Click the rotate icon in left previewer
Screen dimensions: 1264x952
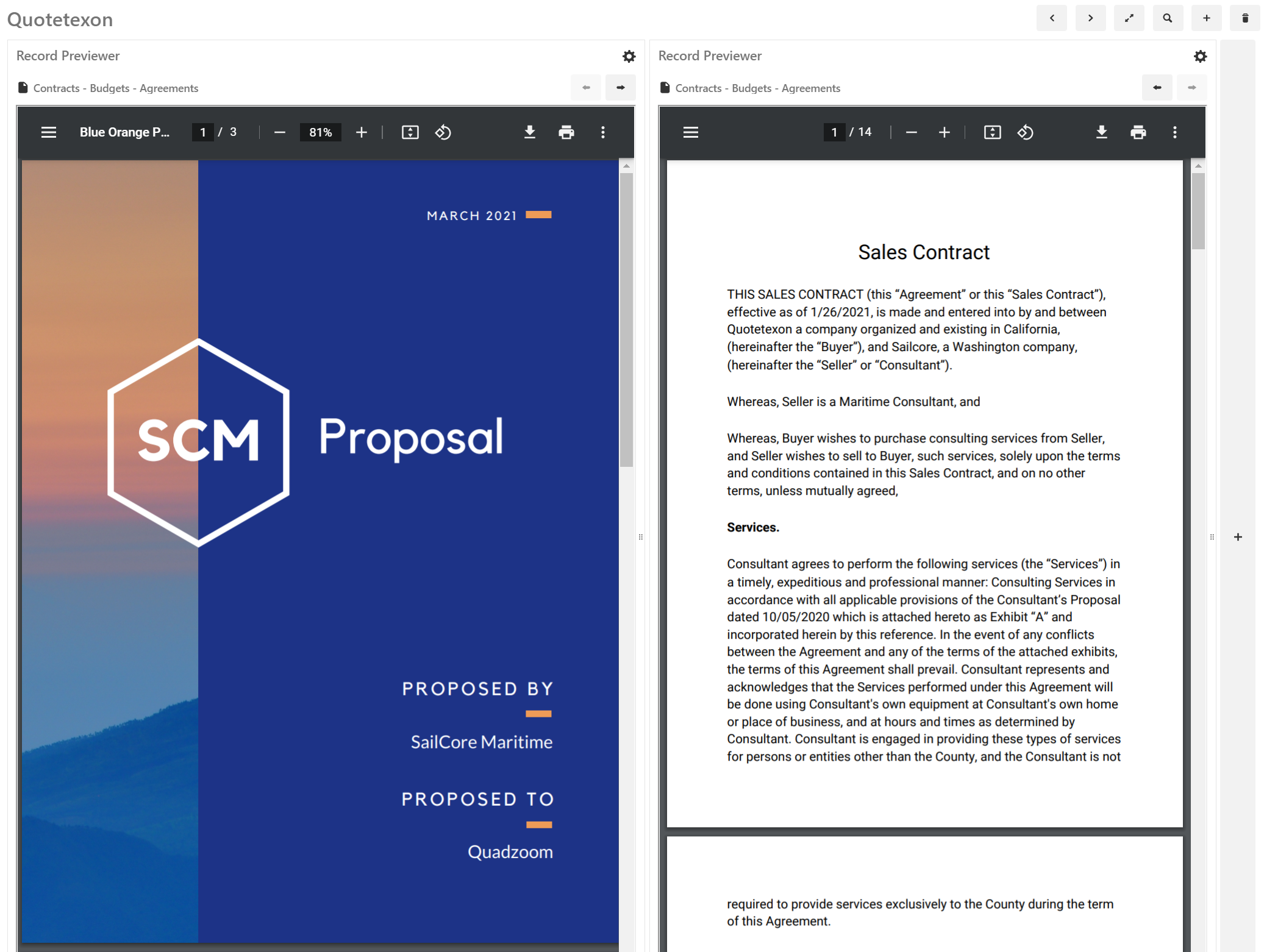pos(443,132)
